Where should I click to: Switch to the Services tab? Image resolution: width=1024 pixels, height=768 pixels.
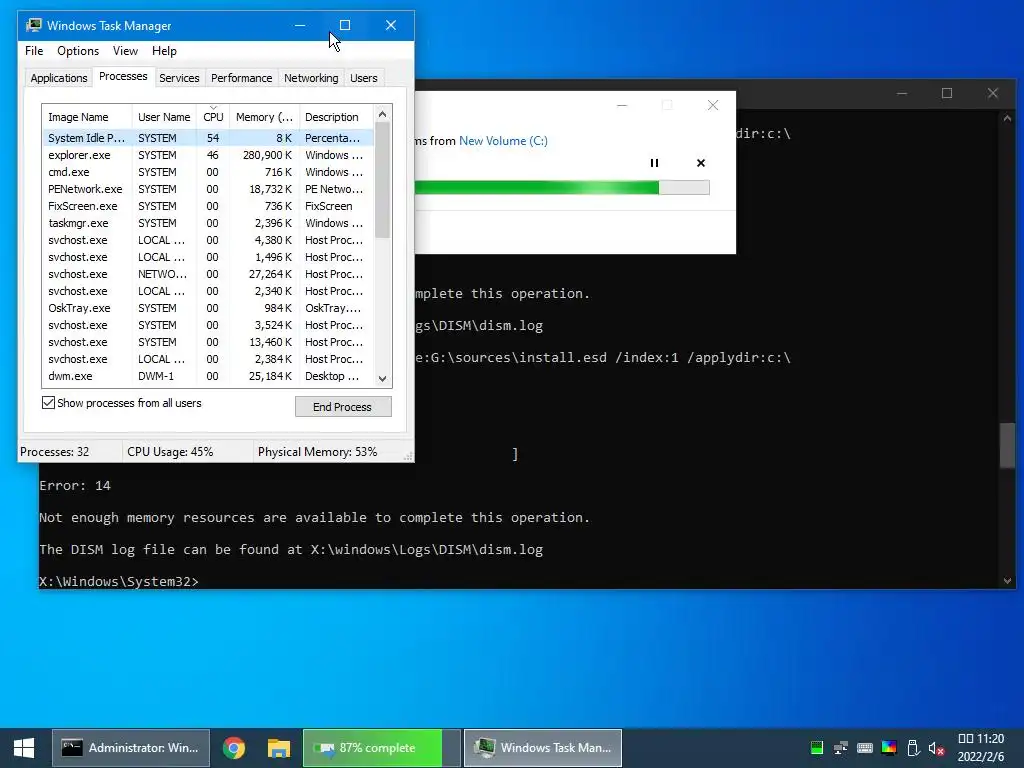(x=179, y=78)
